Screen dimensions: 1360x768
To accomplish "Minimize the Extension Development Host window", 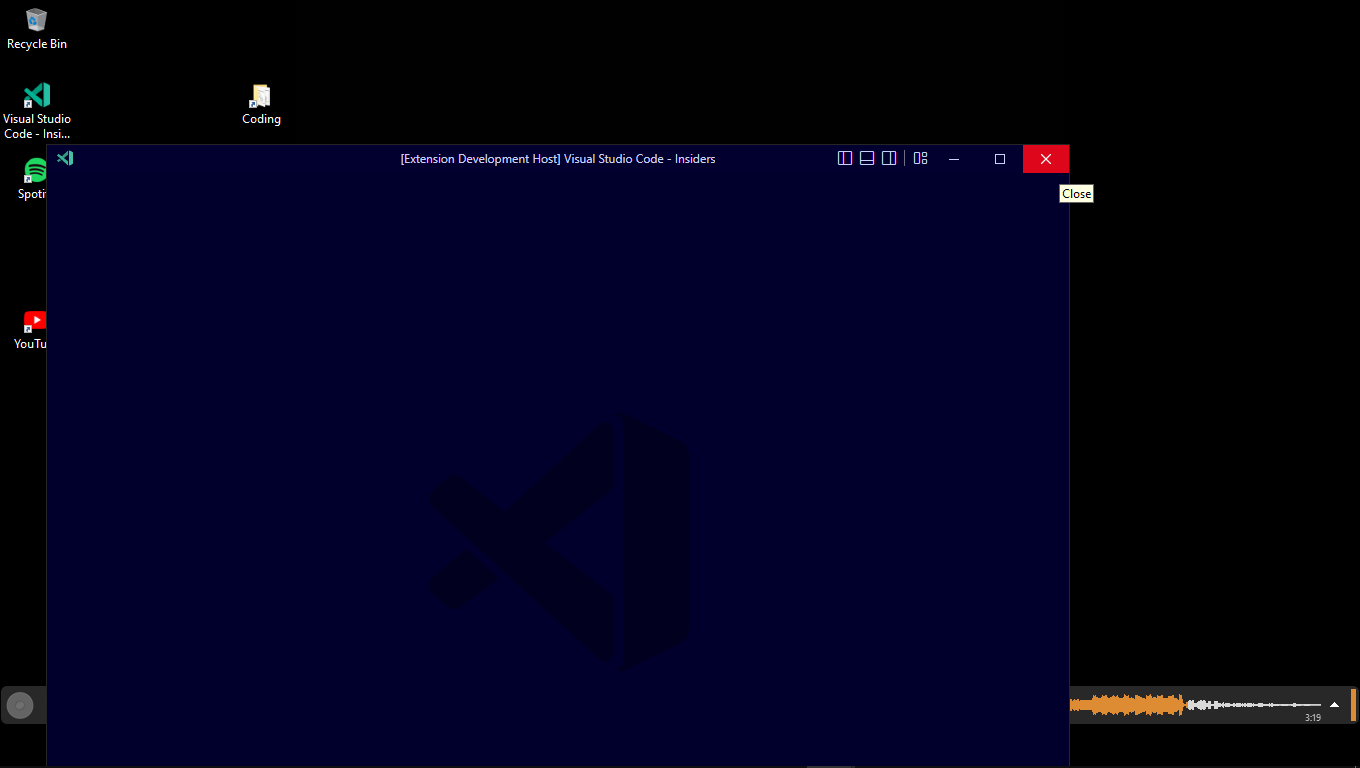I will click(954, 159).
